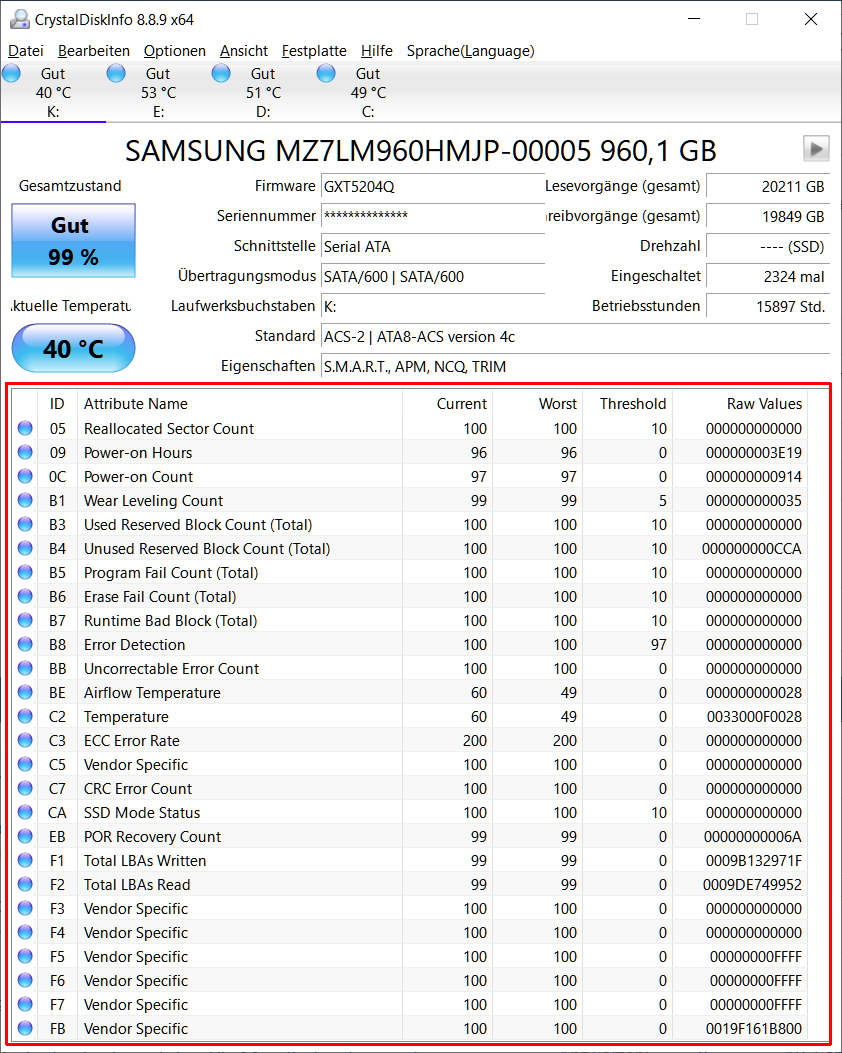Click status icon for Unused Reserved Block Count
The width and height of the screenshot is (842, 1053).
tap(25, 548)
